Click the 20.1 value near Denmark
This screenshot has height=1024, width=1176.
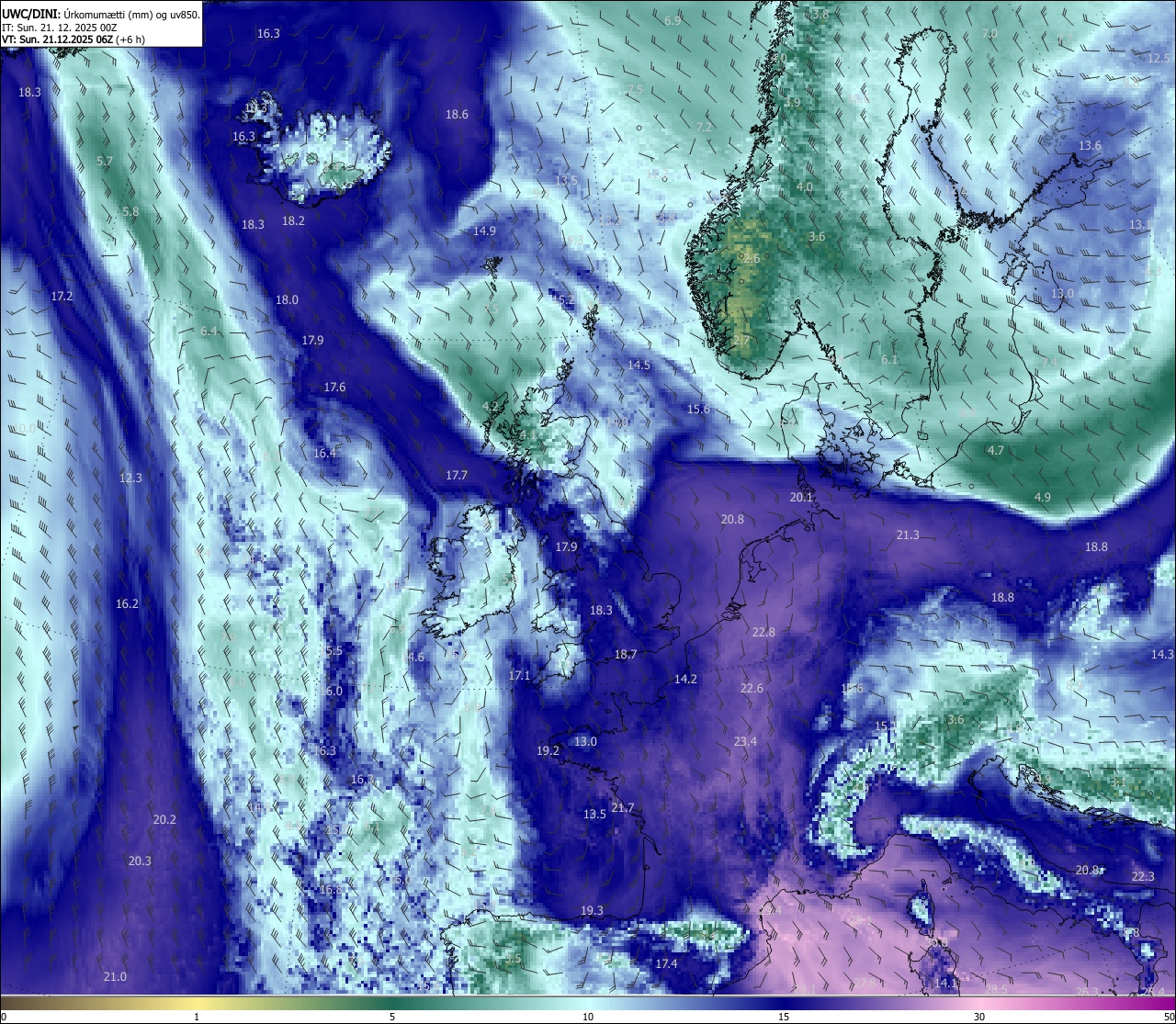tap(801, 498)
